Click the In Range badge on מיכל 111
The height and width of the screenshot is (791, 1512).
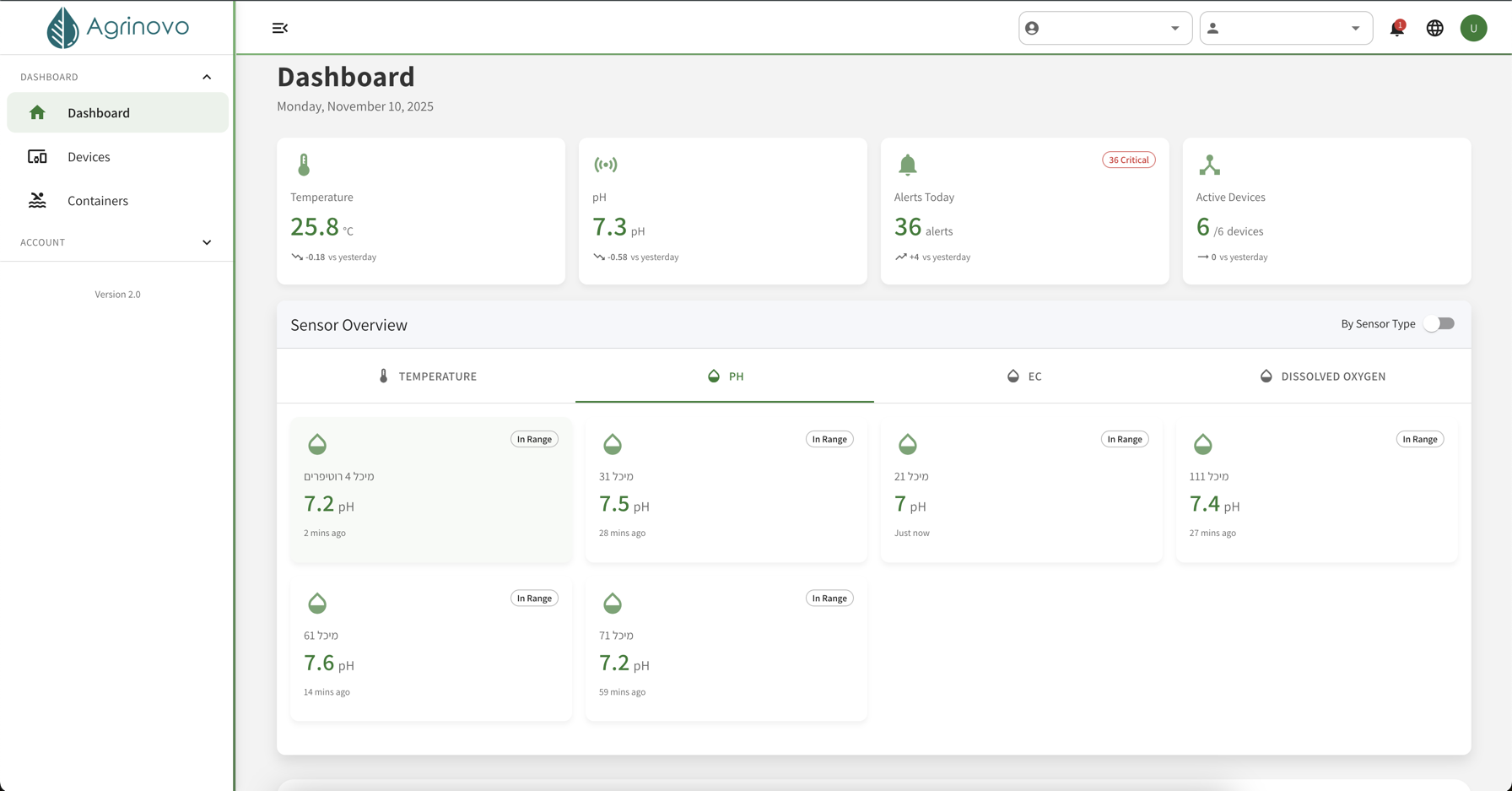click(1420, 439)
